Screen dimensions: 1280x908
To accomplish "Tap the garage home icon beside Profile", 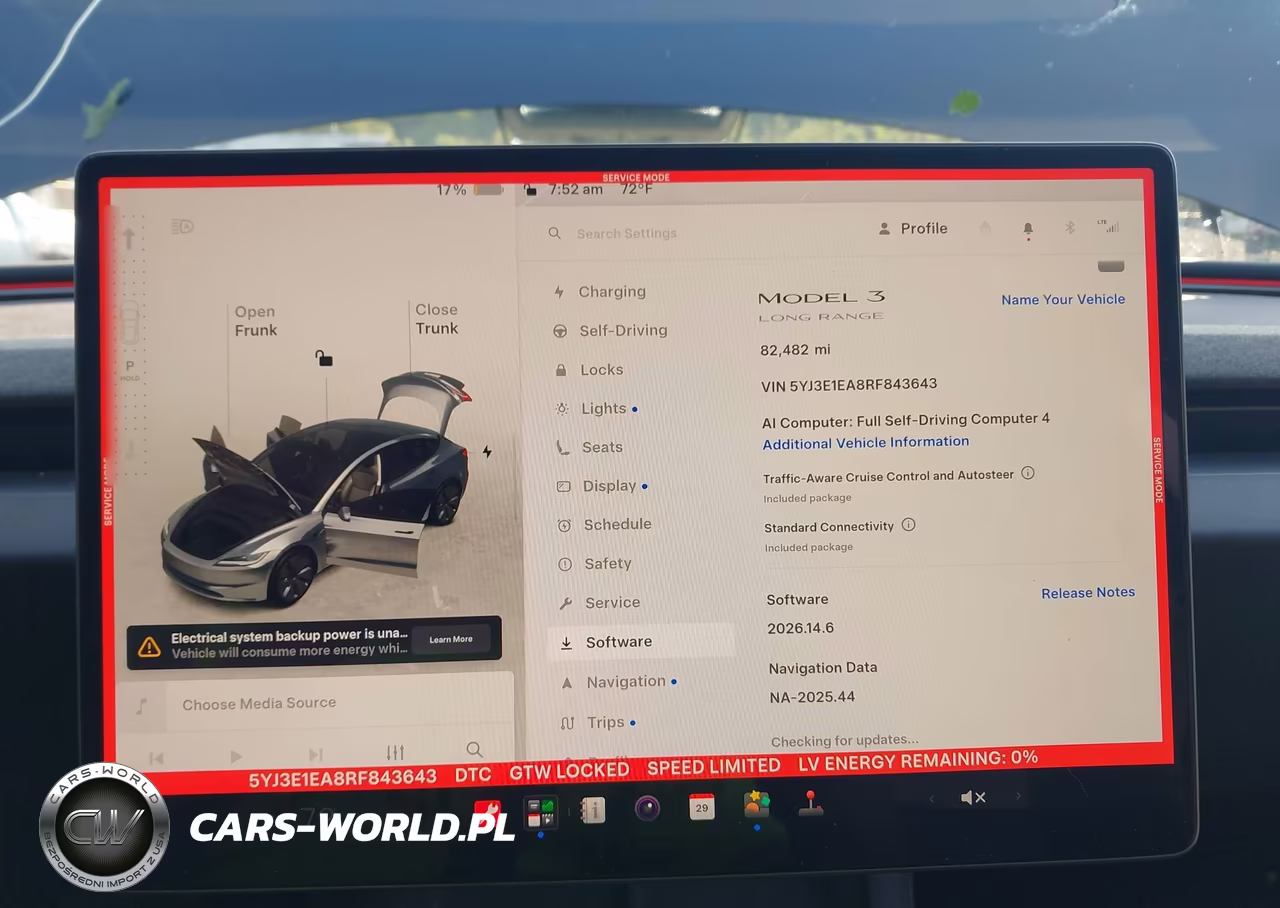I will [x=985, y=228].
